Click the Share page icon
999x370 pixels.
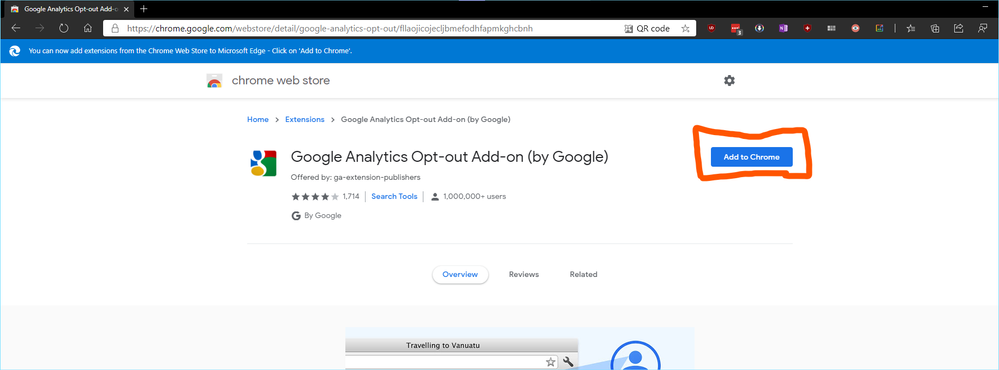[x=958, y=28]
